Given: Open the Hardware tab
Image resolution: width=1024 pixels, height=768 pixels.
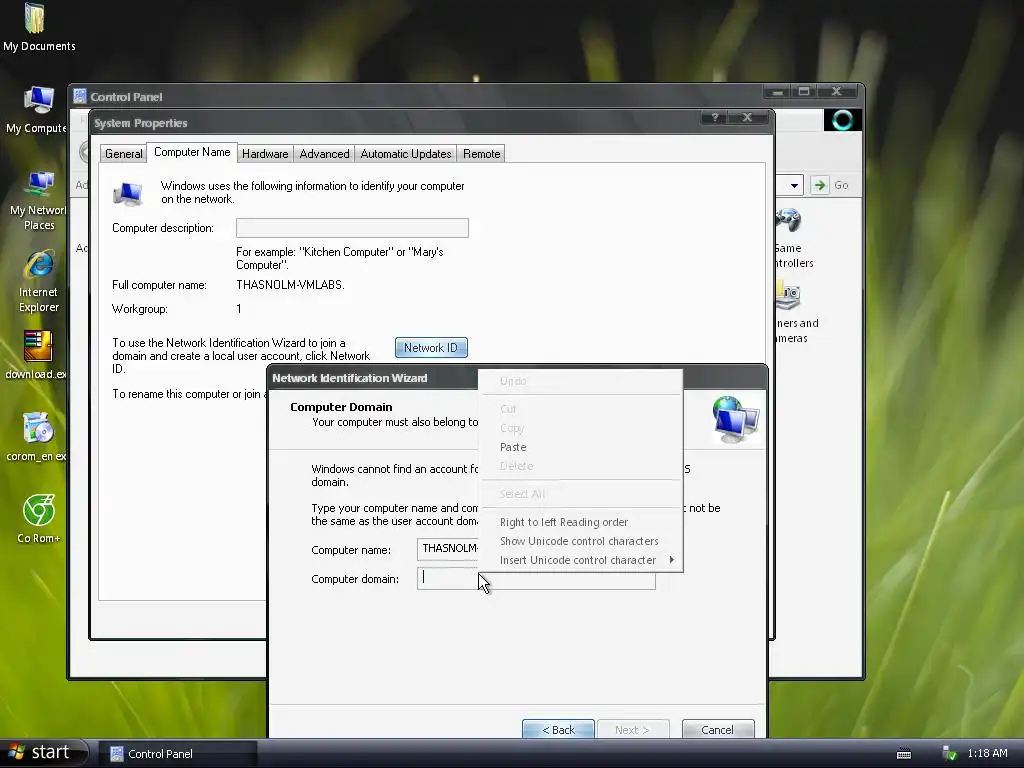Looking at the screenshot, I should click(265, 153).
